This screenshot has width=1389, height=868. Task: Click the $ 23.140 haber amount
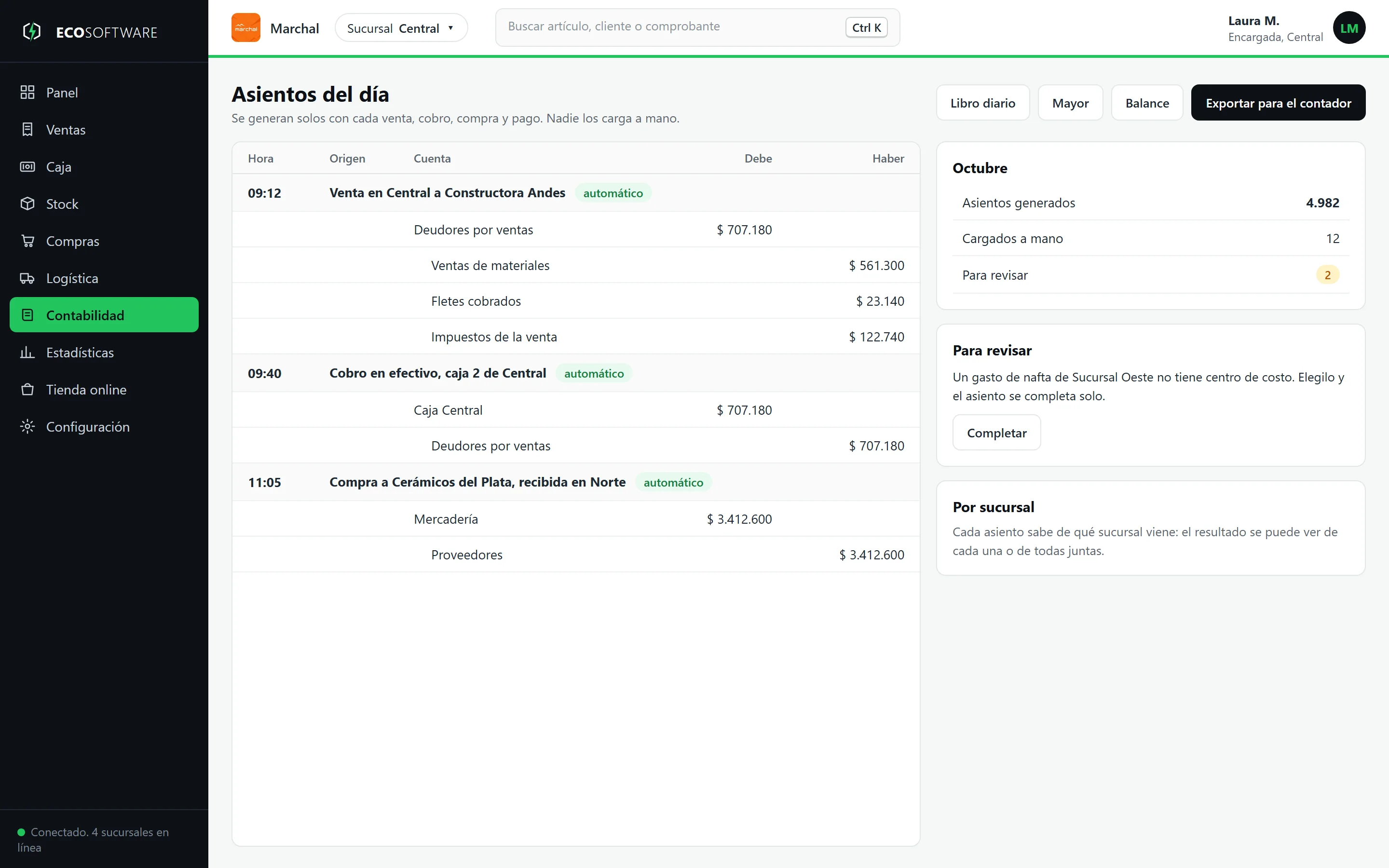pos(880,301)
